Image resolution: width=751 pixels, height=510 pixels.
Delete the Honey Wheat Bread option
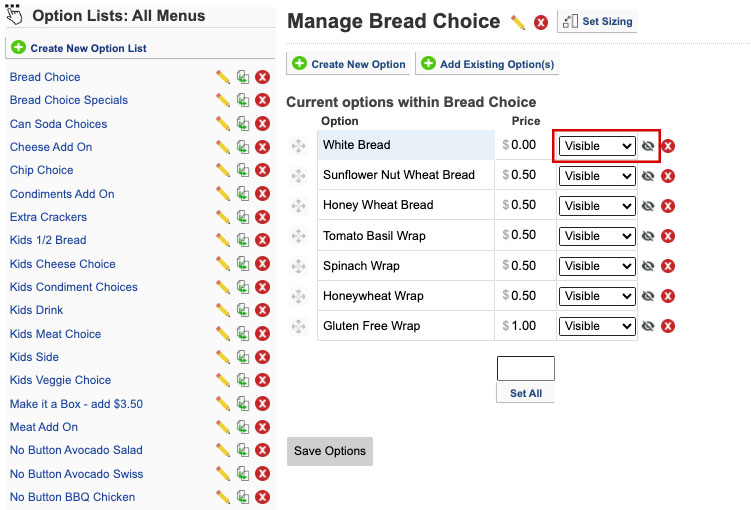click(668, 206)
